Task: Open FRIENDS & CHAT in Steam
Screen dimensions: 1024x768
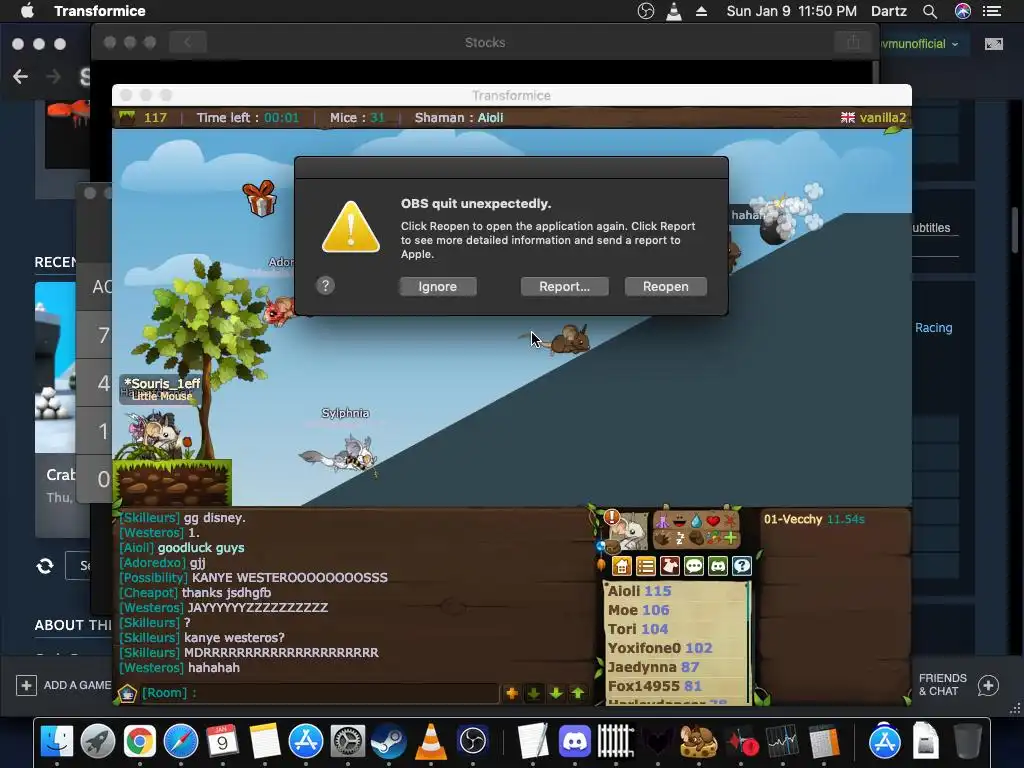Action: (x=958, y=685)
